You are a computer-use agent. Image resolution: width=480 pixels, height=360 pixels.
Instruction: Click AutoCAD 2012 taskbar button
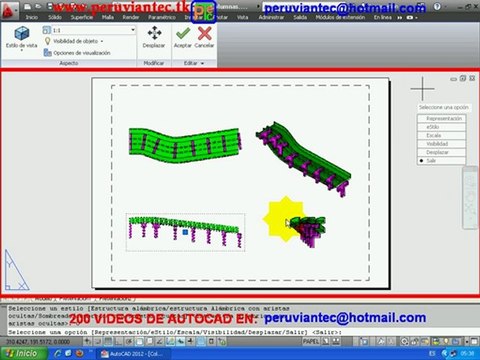(133, 354)
